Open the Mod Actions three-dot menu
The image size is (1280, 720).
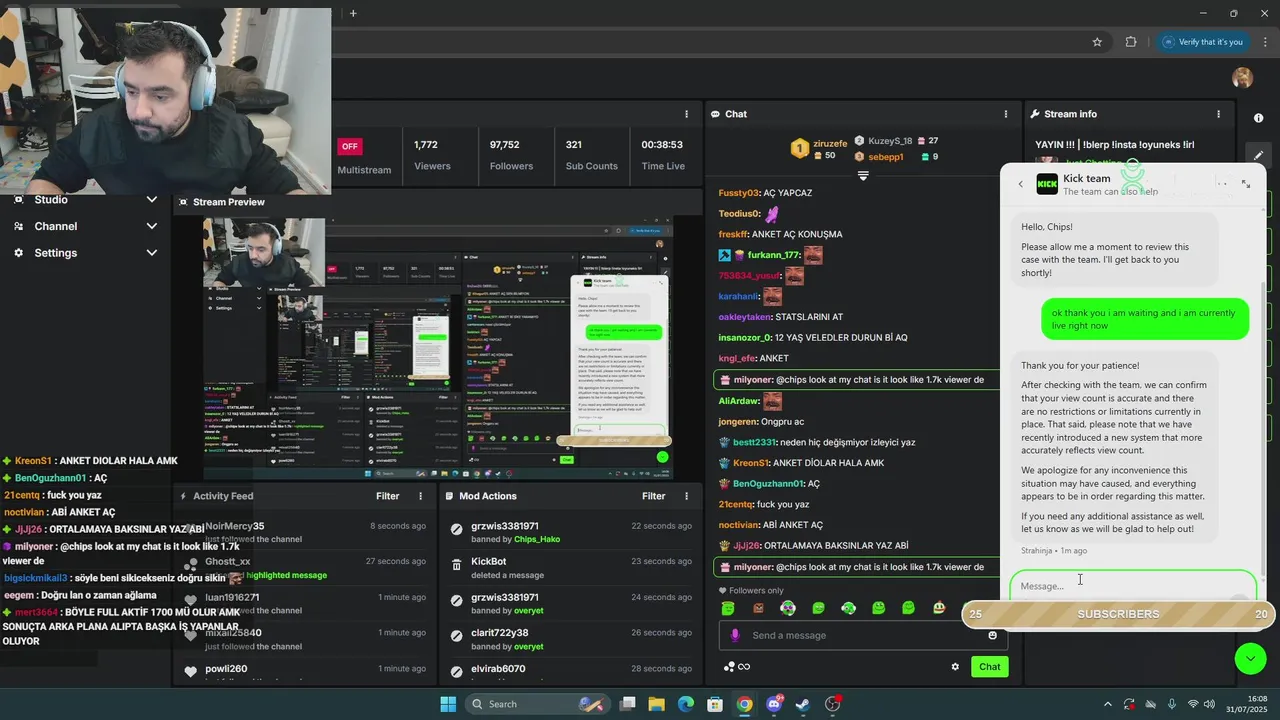tap(686, 496)
